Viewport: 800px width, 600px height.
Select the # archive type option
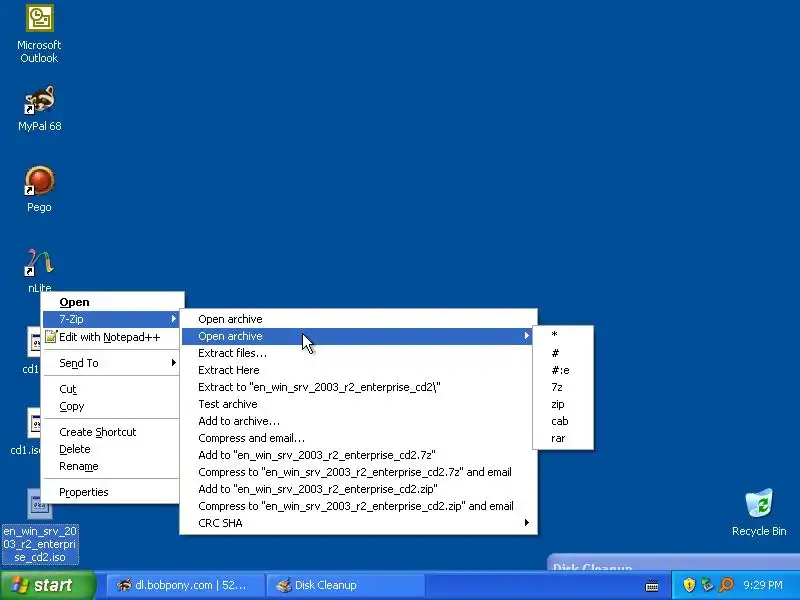click(563, 353)
